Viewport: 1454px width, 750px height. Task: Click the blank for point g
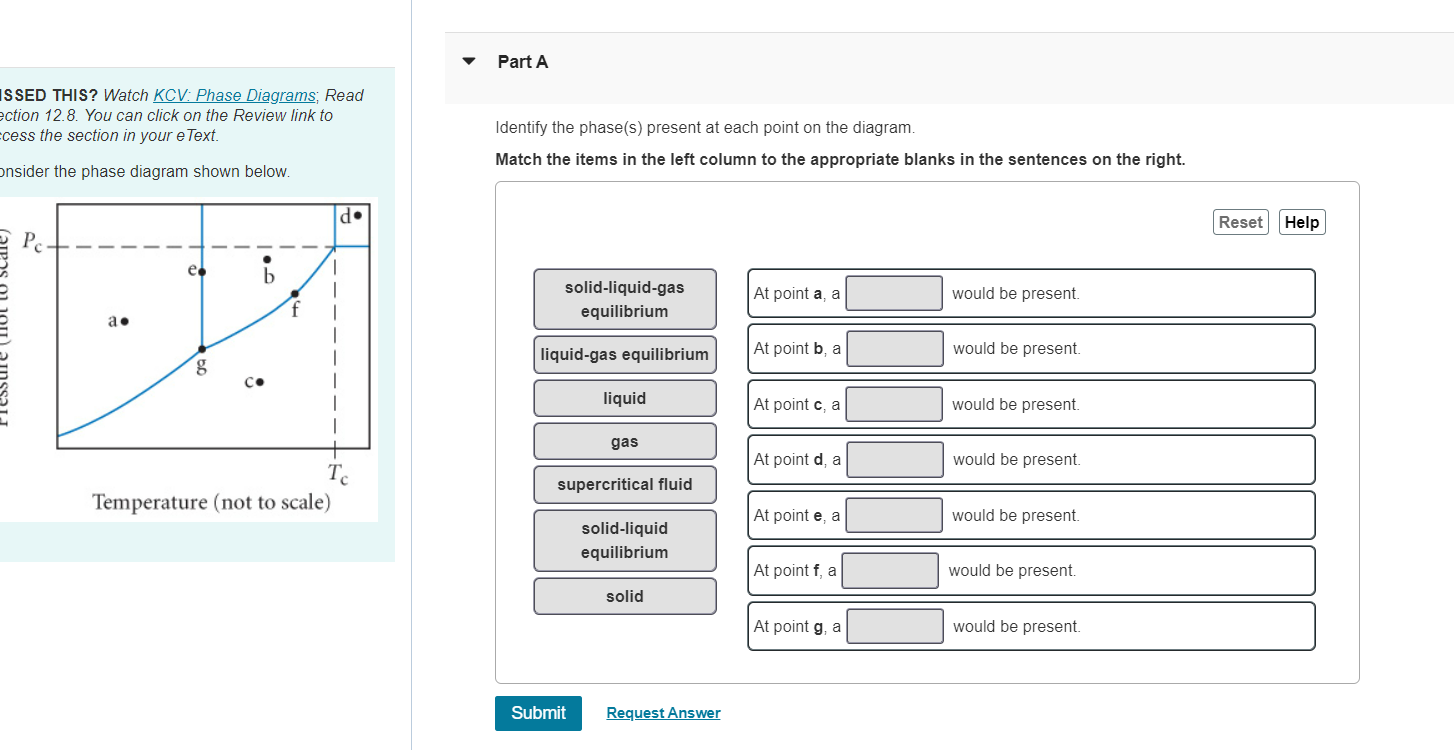pyautogui.click(x=895, y=626)
